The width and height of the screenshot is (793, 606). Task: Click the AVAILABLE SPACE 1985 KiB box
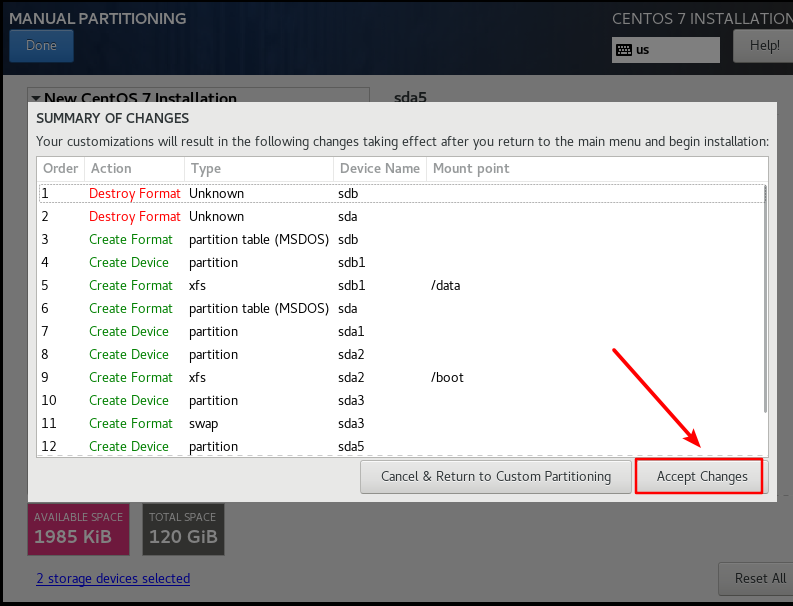(x=78, y=529)
